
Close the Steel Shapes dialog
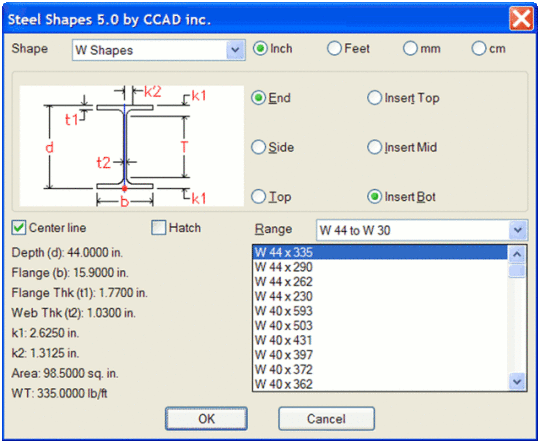521,19
